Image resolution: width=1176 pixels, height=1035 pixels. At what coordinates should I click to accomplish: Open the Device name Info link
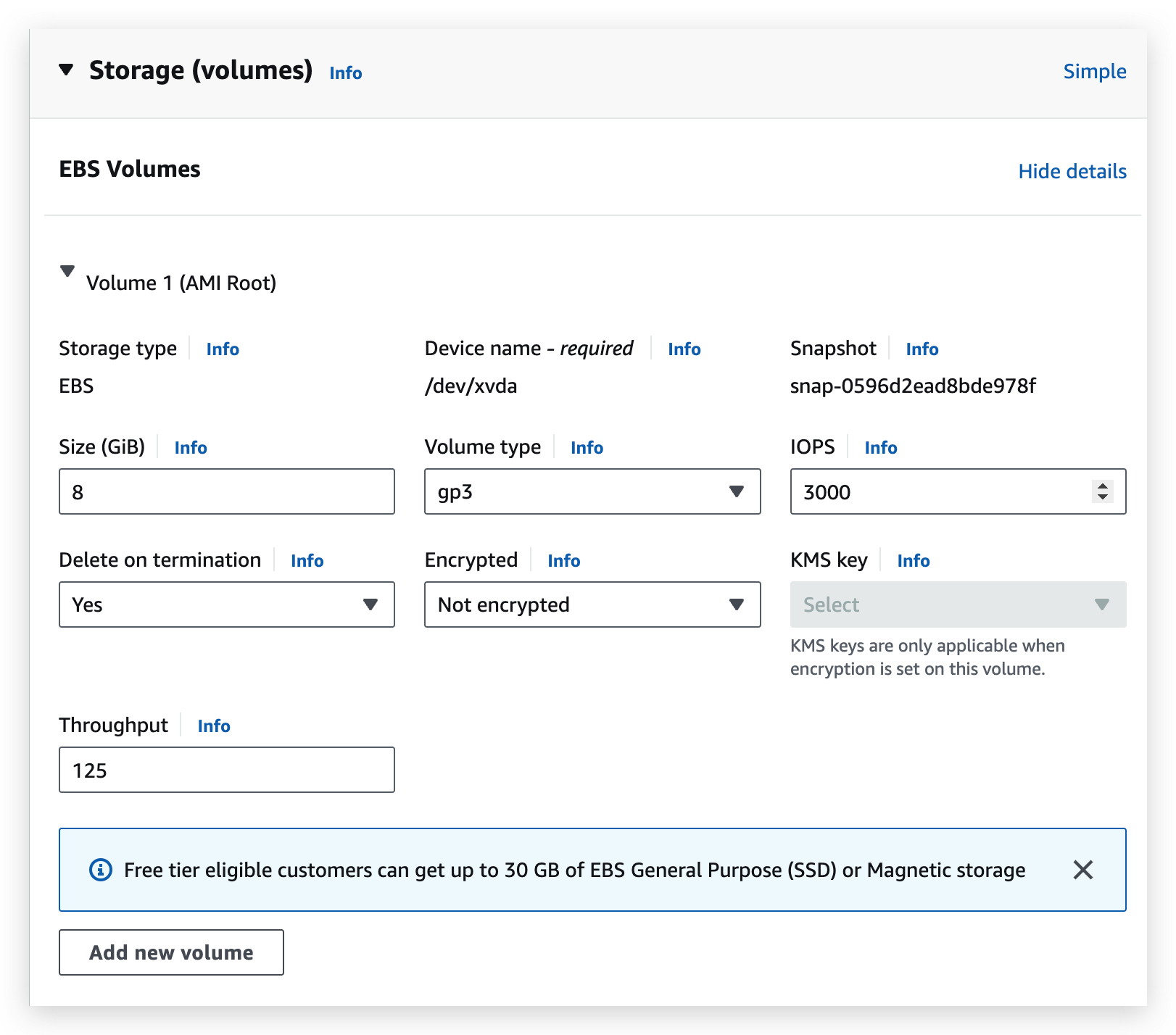pyautogui.click(x=684, y=349)
